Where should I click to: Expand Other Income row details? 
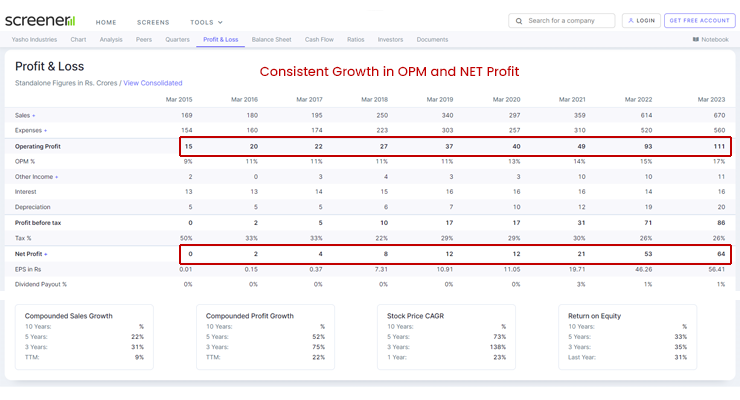[x=56, y=176]
